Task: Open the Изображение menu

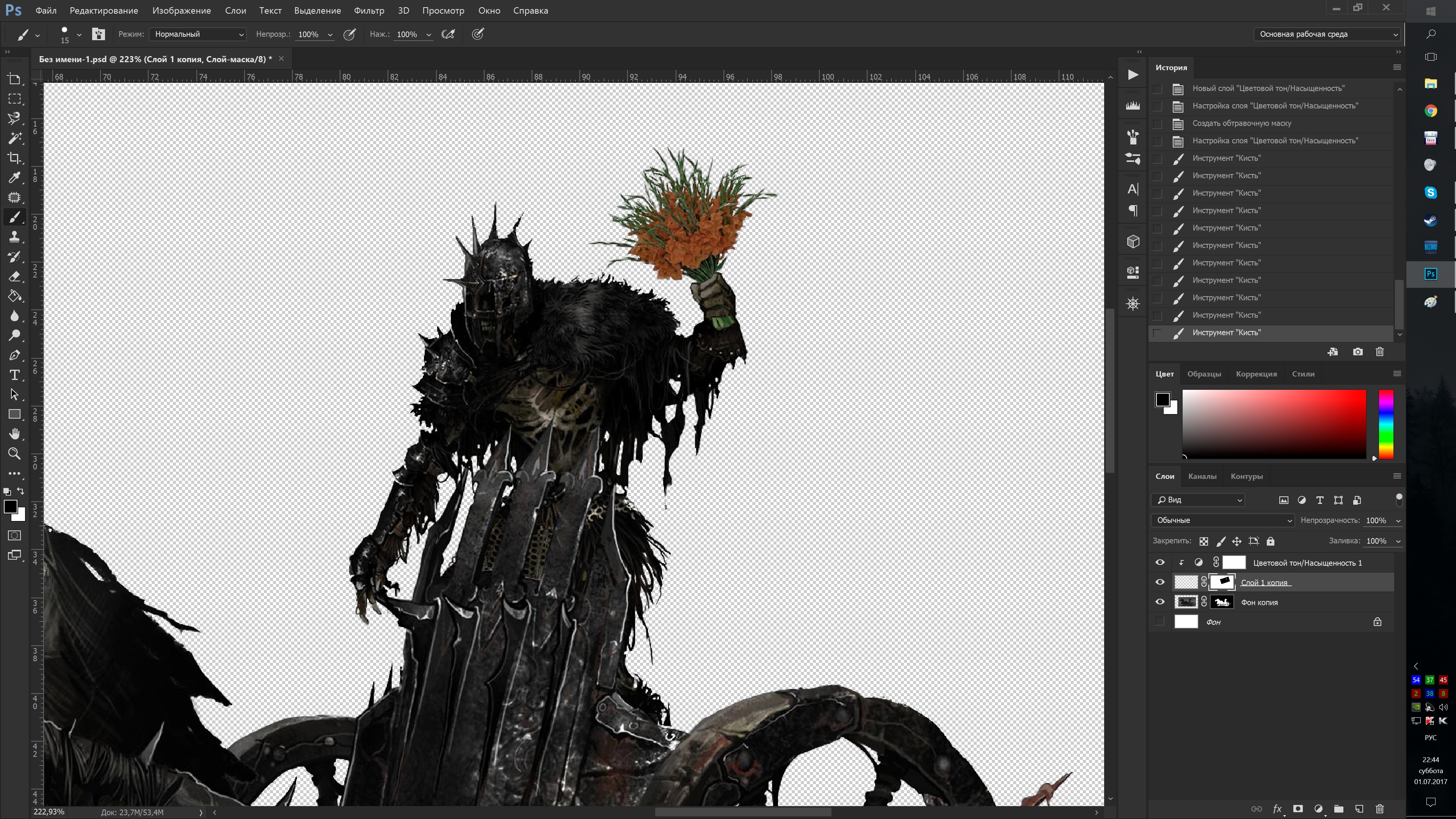Action: [x=182, y=10]
